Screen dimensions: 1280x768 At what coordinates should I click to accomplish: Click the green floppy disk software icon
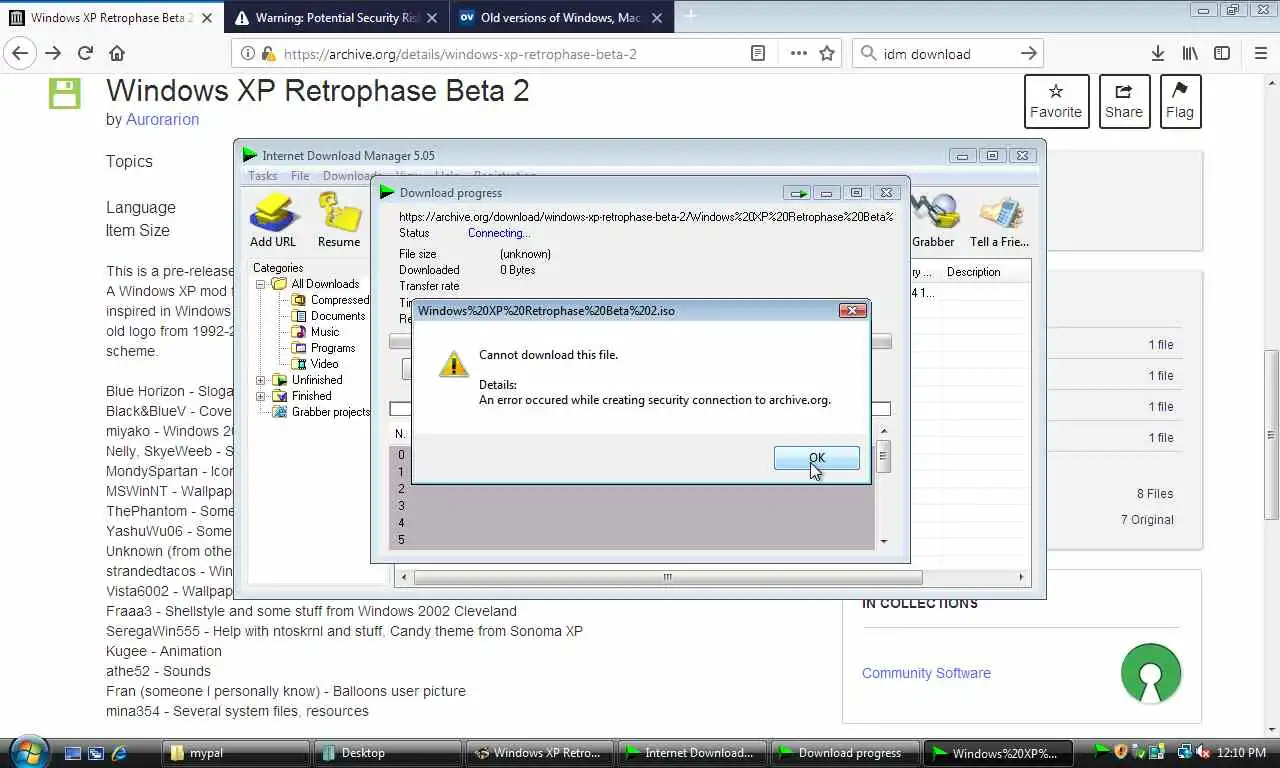[x=65, y=93]
